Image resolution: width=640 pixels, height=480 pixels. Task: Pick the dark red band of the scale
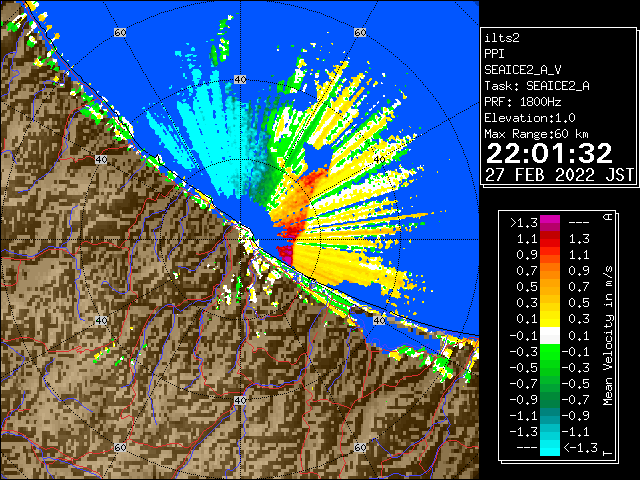[550, 235]
